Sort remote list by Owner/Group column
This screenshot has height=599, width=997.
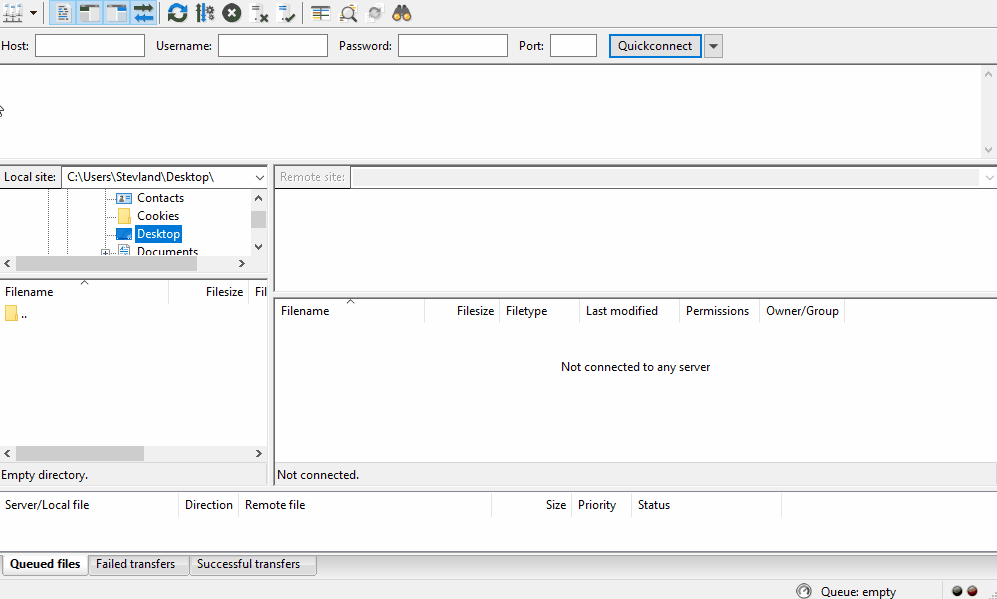pyautogui.click(x=802, y=311)
